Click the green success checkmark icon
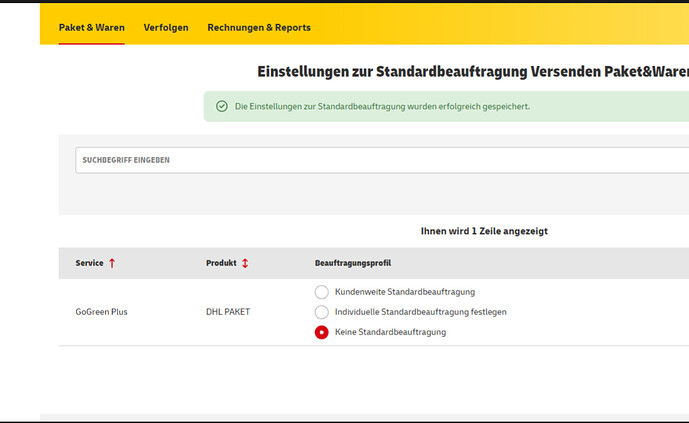Screen dimensions: 689x423 click(x=222, y=106)
